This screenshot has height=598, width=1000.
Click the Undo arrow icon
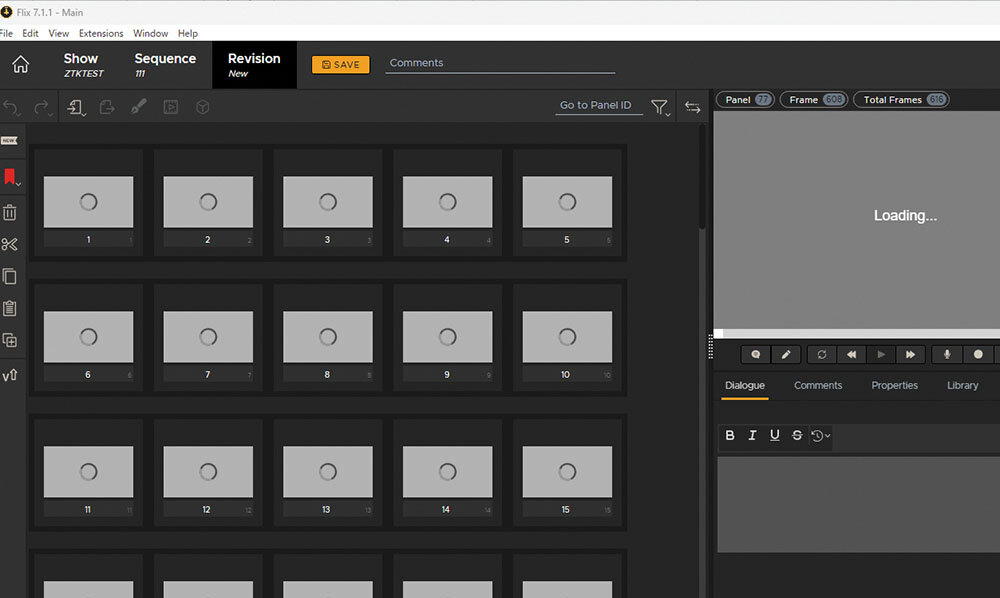point(11,107)
